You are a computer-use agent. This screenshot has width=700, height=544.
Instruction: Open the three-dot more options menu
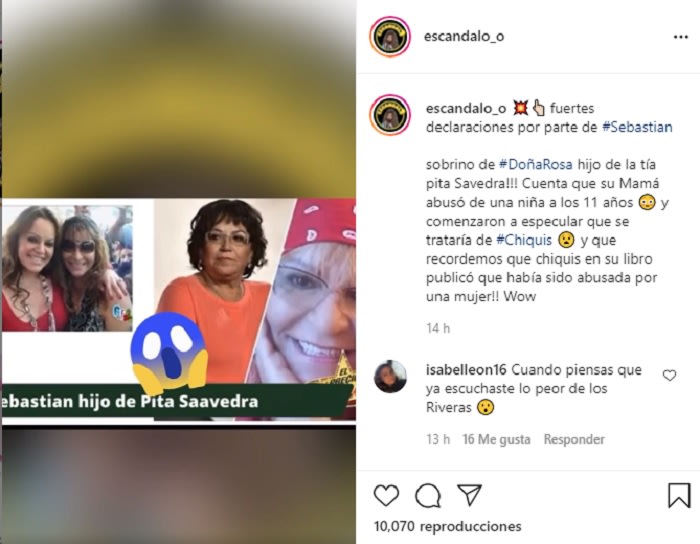680,37
